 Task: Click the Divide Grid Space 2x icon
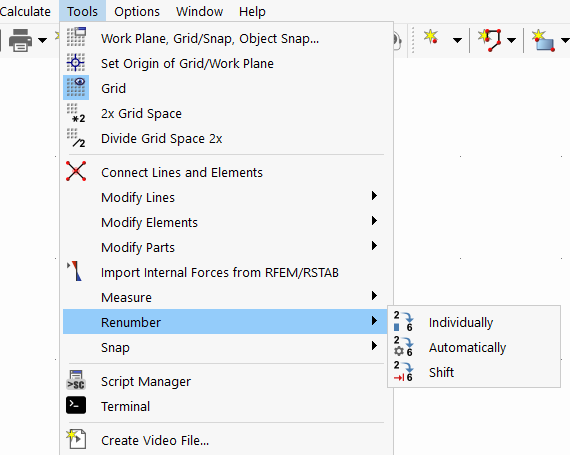coord(76,138)
